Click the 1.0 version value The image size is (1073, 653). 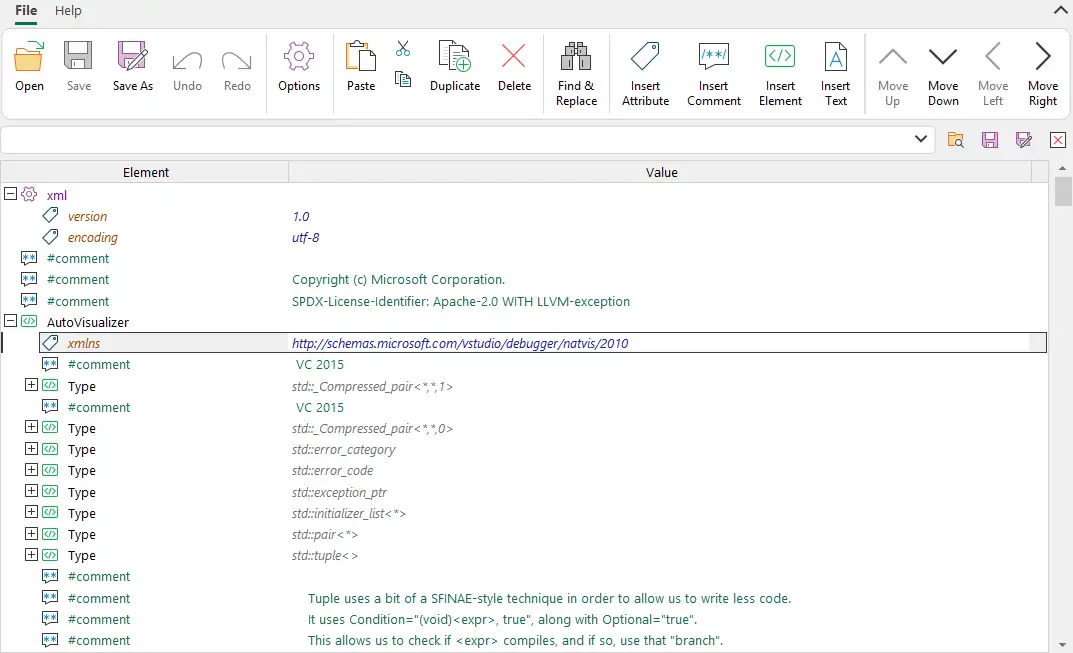click(300, 216)
